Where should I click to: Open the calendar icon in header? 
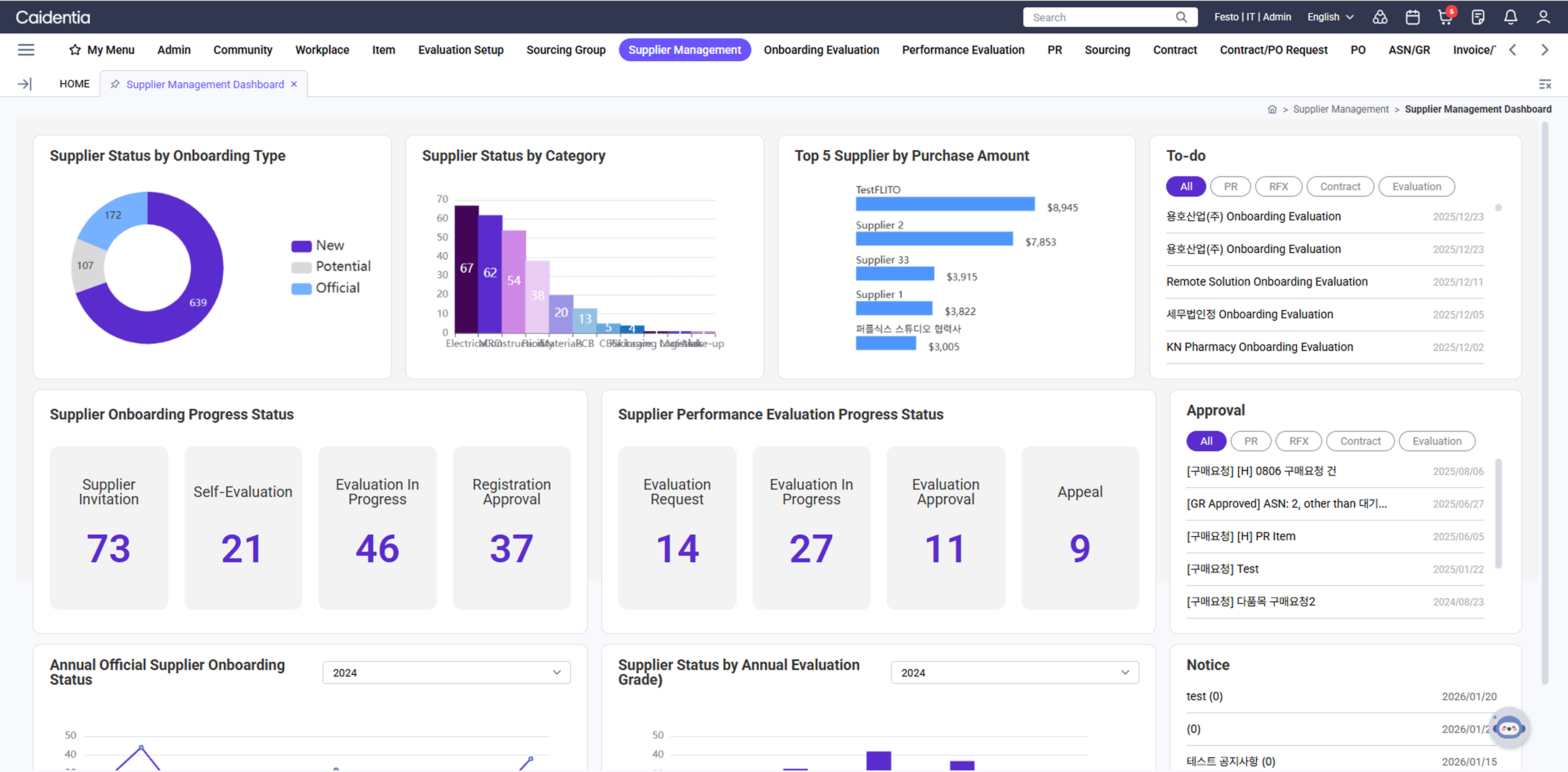click(1412, 17)
